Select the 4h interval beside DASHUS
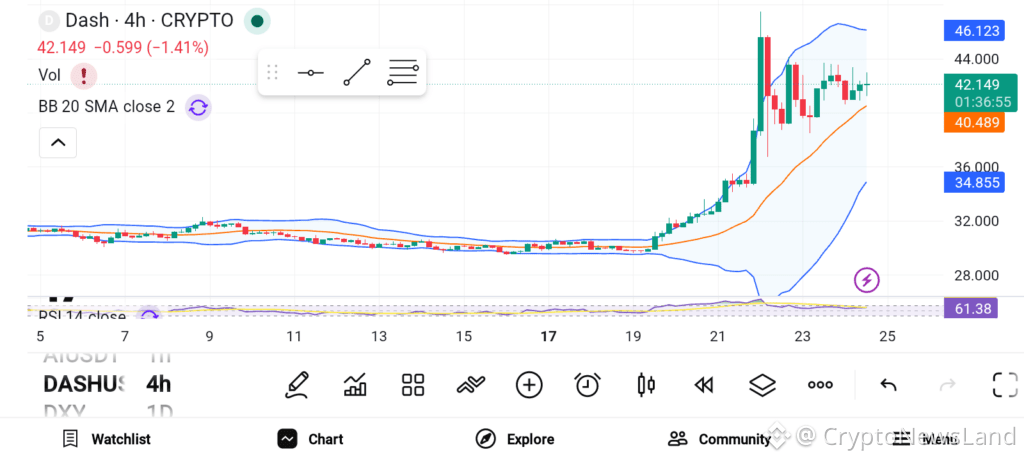Image resolution: width=1024 pixels, height=461 pixels. click(x=159, y=384)
